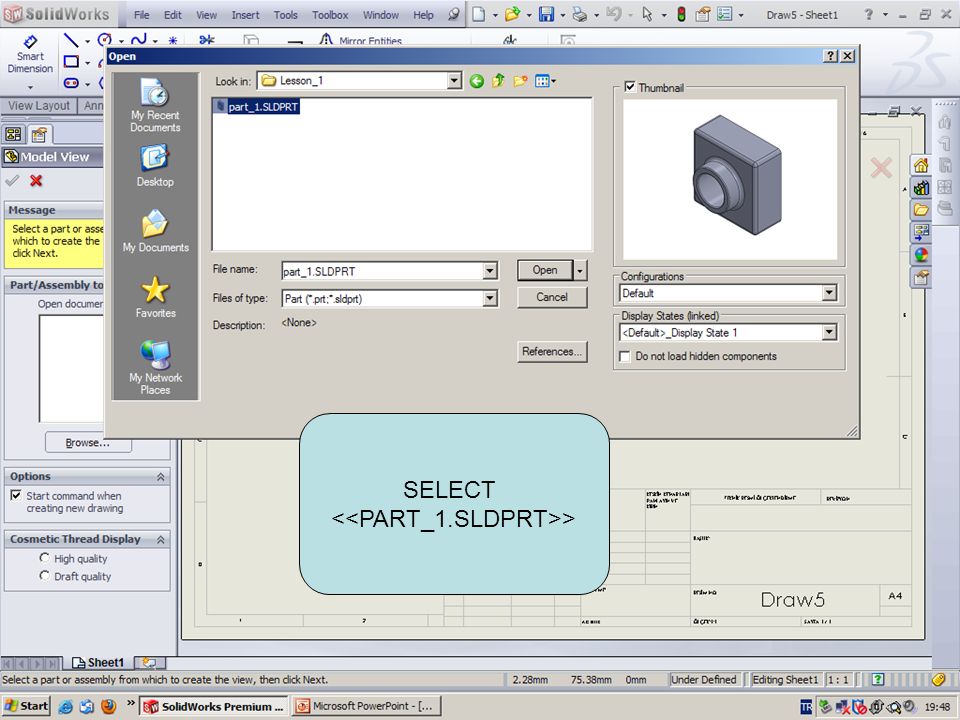
Task: Open the File name dropdown list
Action: (490, 271)
